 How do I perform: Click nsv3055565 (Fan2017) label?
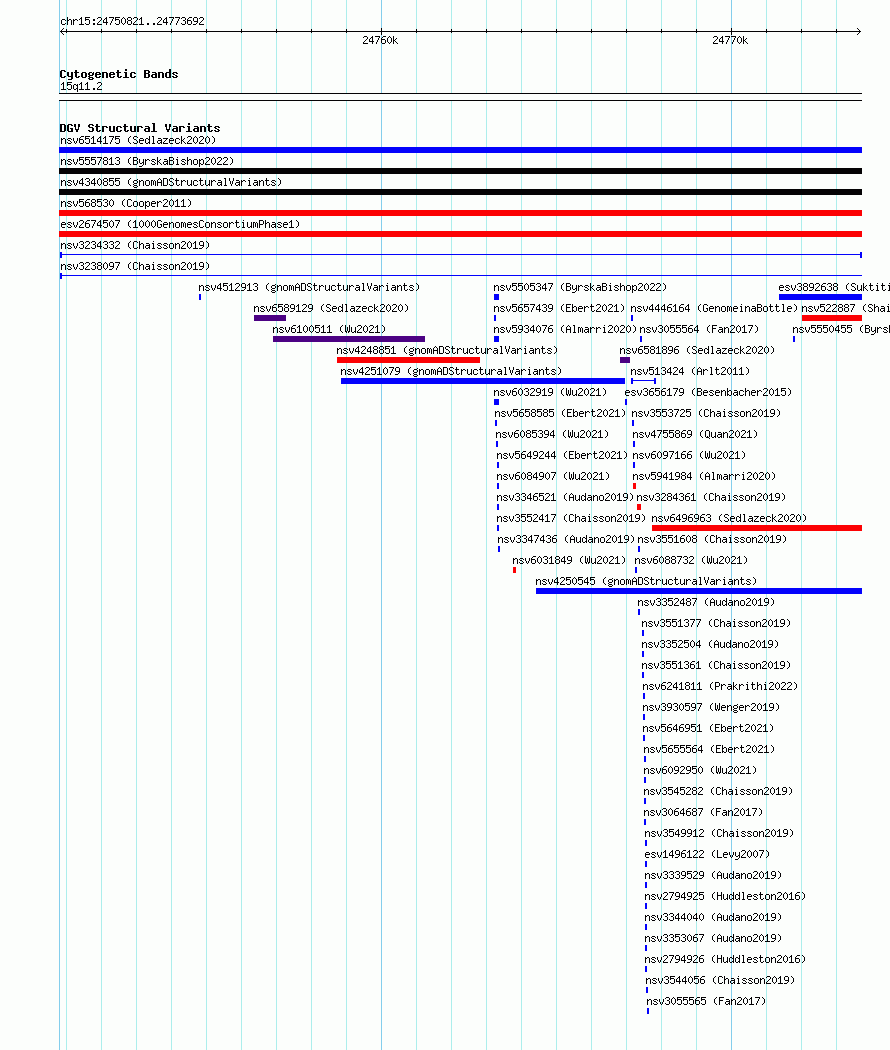point(706,1001)
